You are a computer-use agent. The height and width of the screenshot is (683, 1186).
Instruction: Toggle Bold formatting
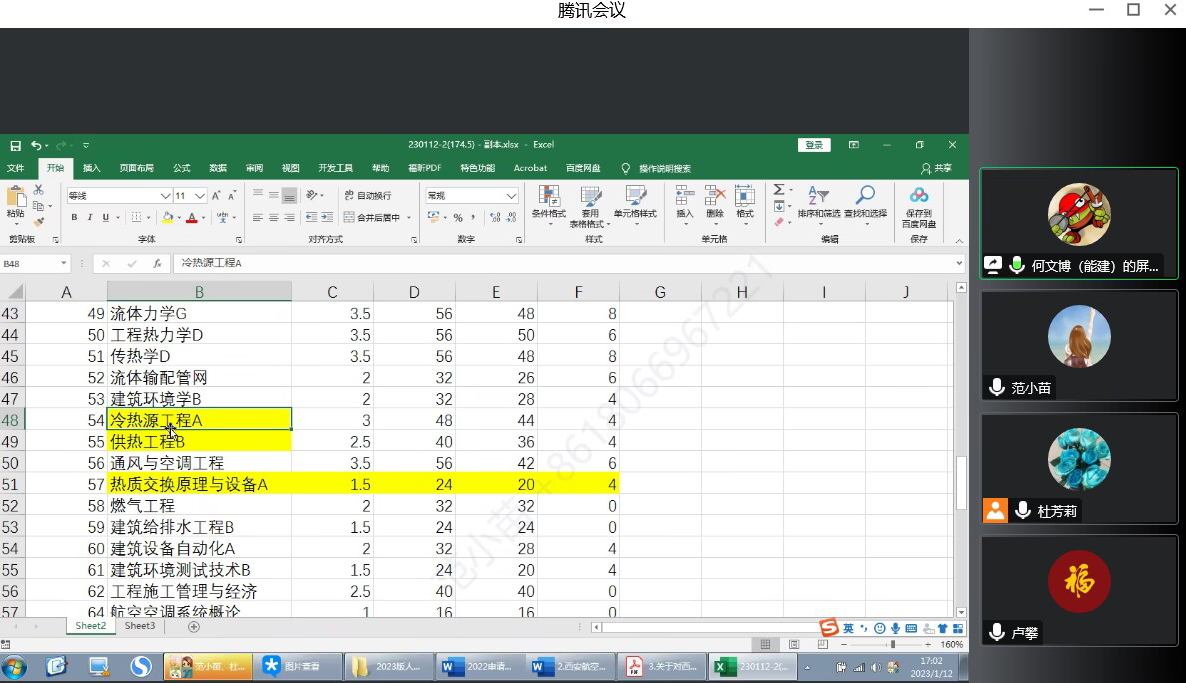pyautogui.click(x=74, y=218)
